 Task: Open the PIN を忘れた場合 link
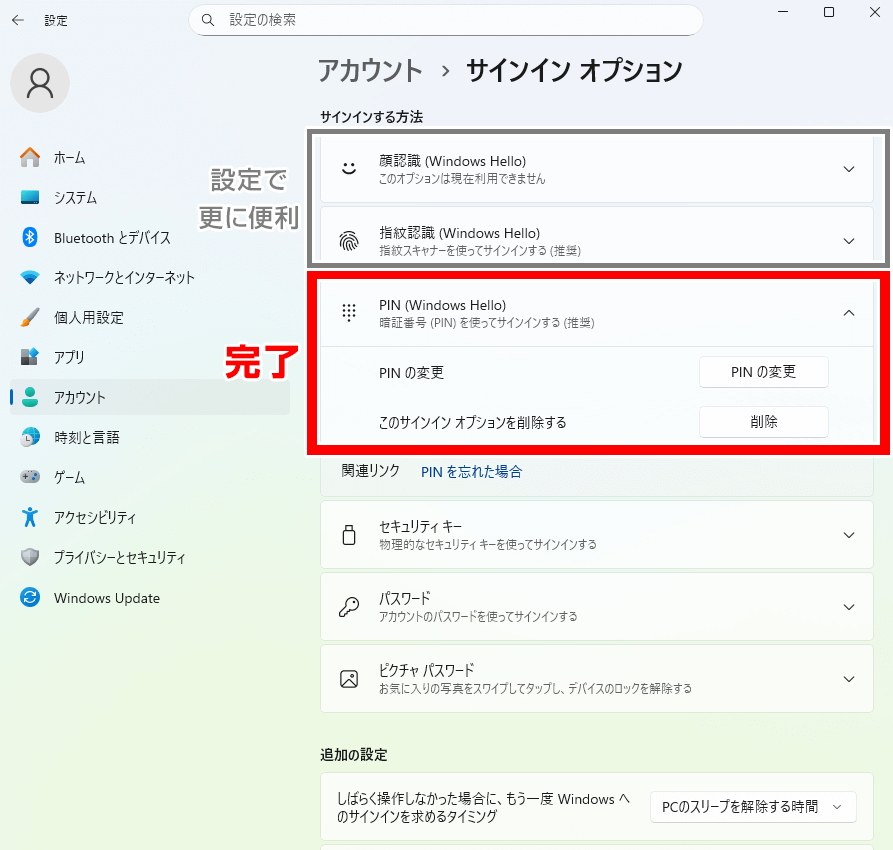point(471,472)
